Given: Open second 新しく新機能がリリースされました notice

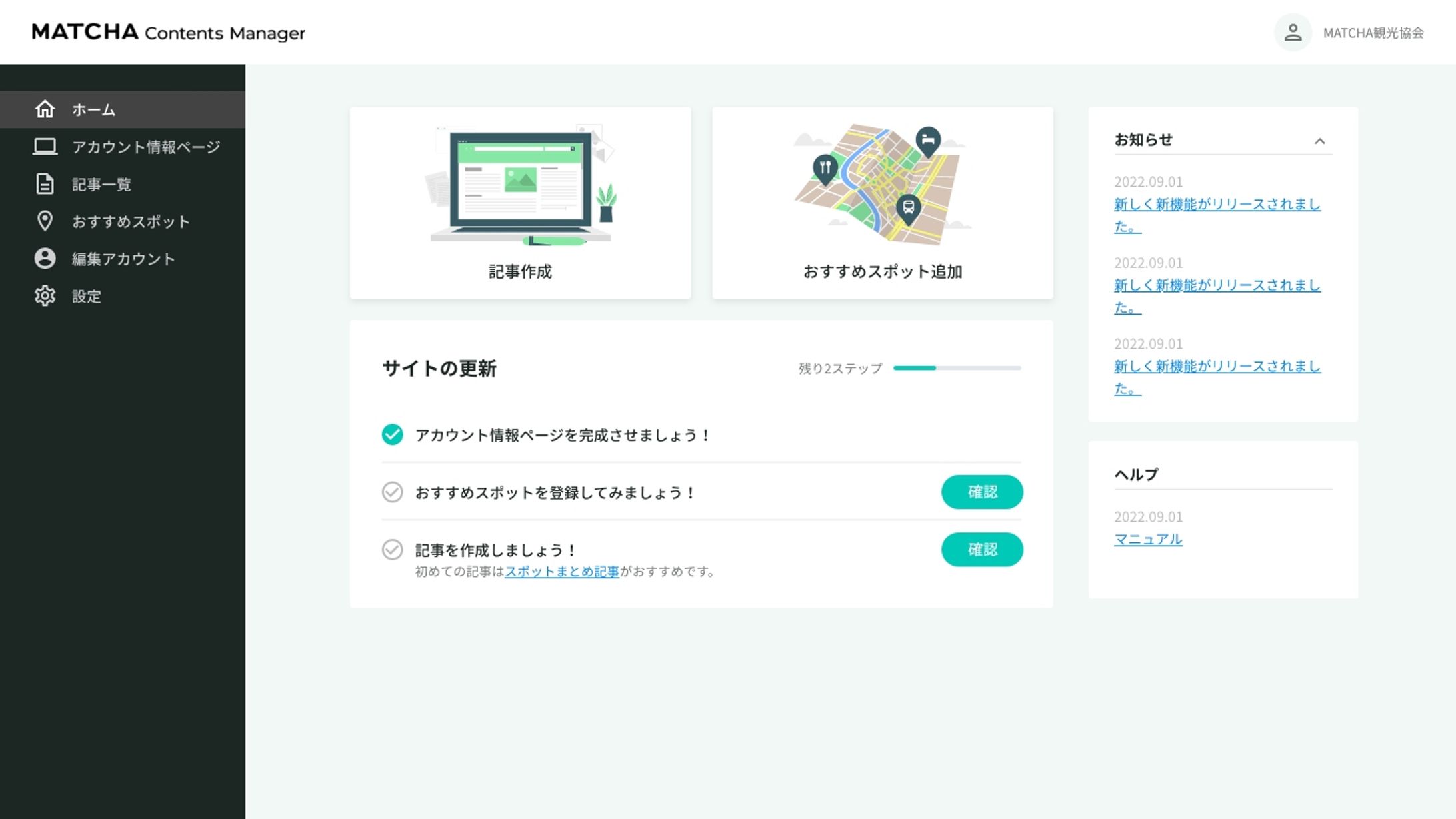Looking at the screenshot, I should 1217,296.
